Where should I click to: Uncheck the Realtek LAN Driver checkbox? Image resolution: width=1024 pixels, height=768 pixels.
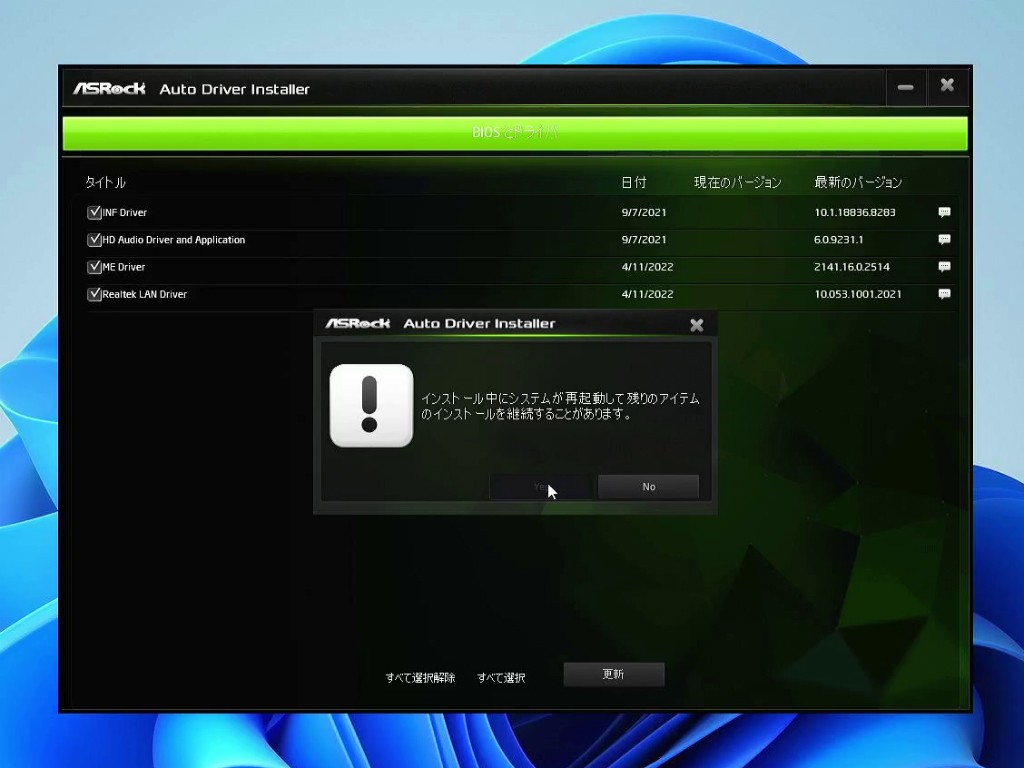click(x=94, y=294)
